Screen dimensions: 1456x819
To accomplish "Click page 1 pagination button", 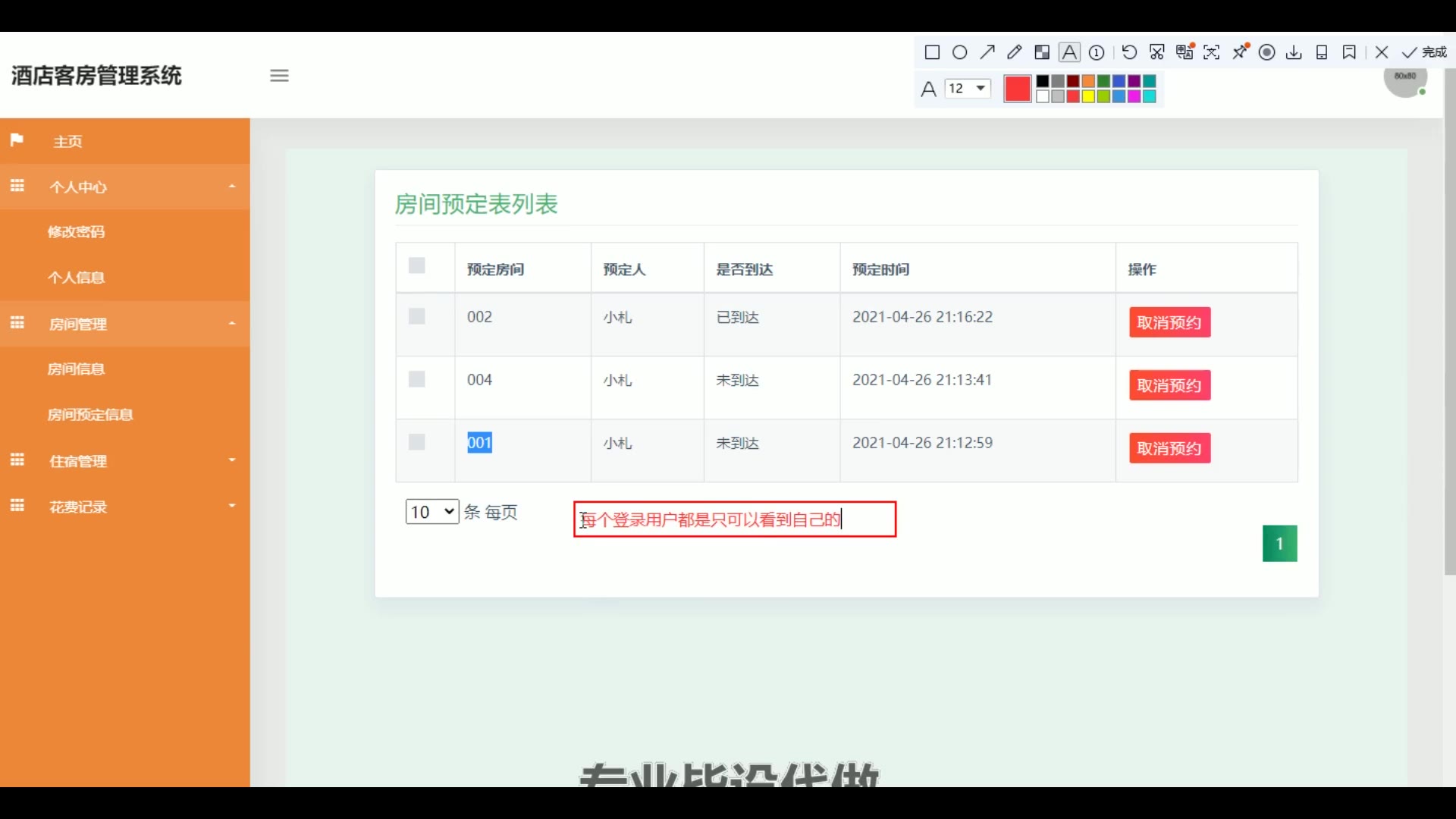I will [x=1279, y=544].
